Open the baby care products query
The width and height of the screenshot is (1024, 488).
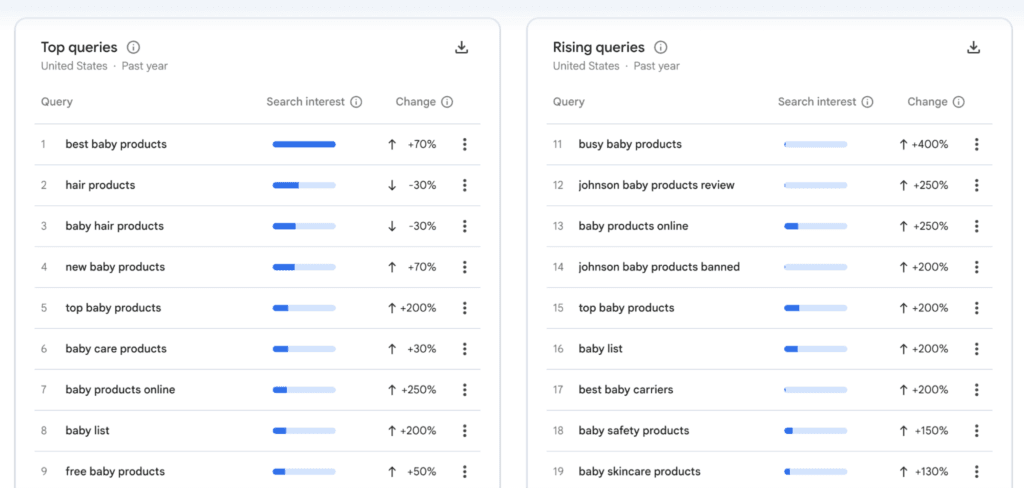coord(116,349)
